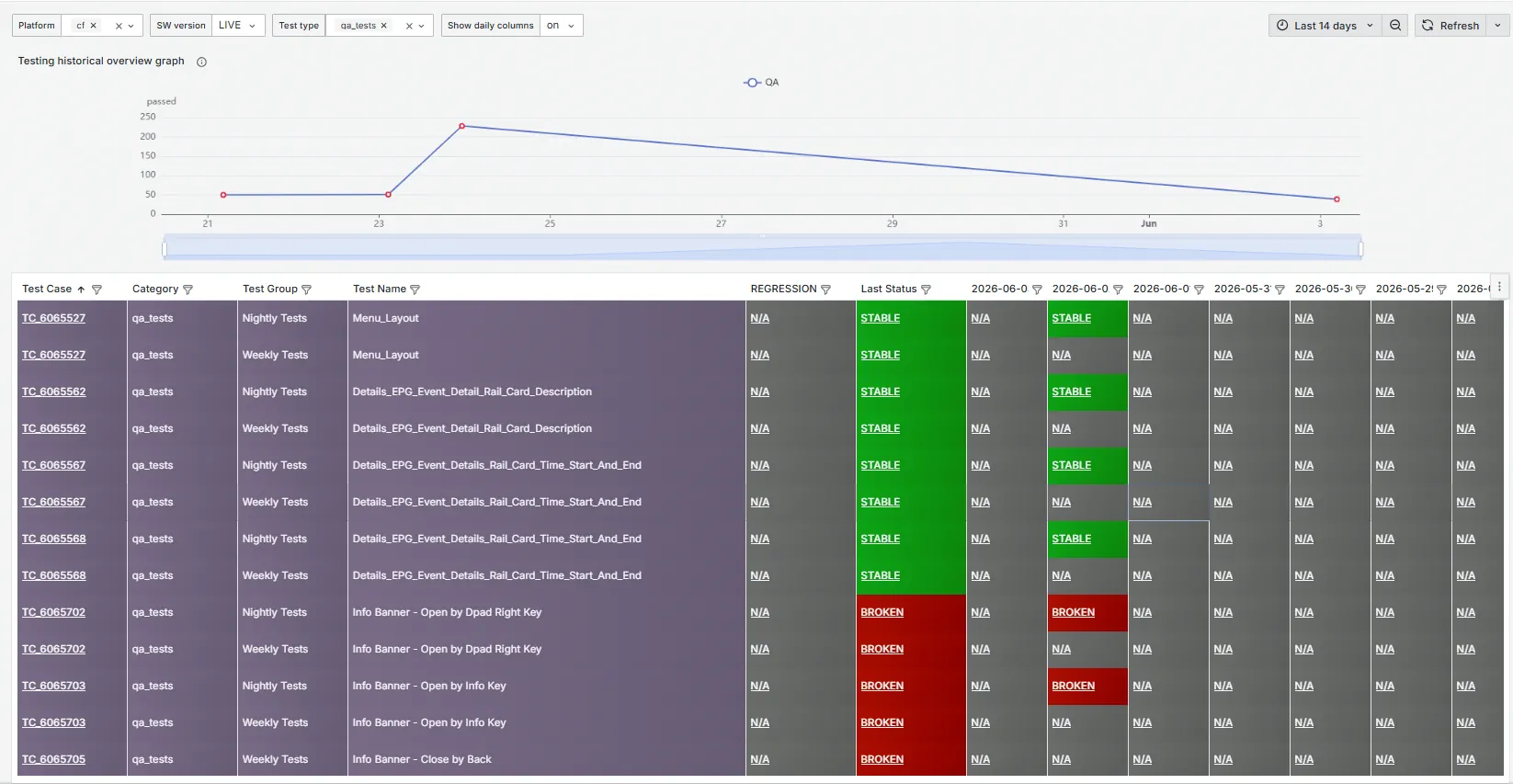This screenshot has height=784, width=1513.
Task: Select the final graph data point near June 3
Action: [x=1337, y=199]
